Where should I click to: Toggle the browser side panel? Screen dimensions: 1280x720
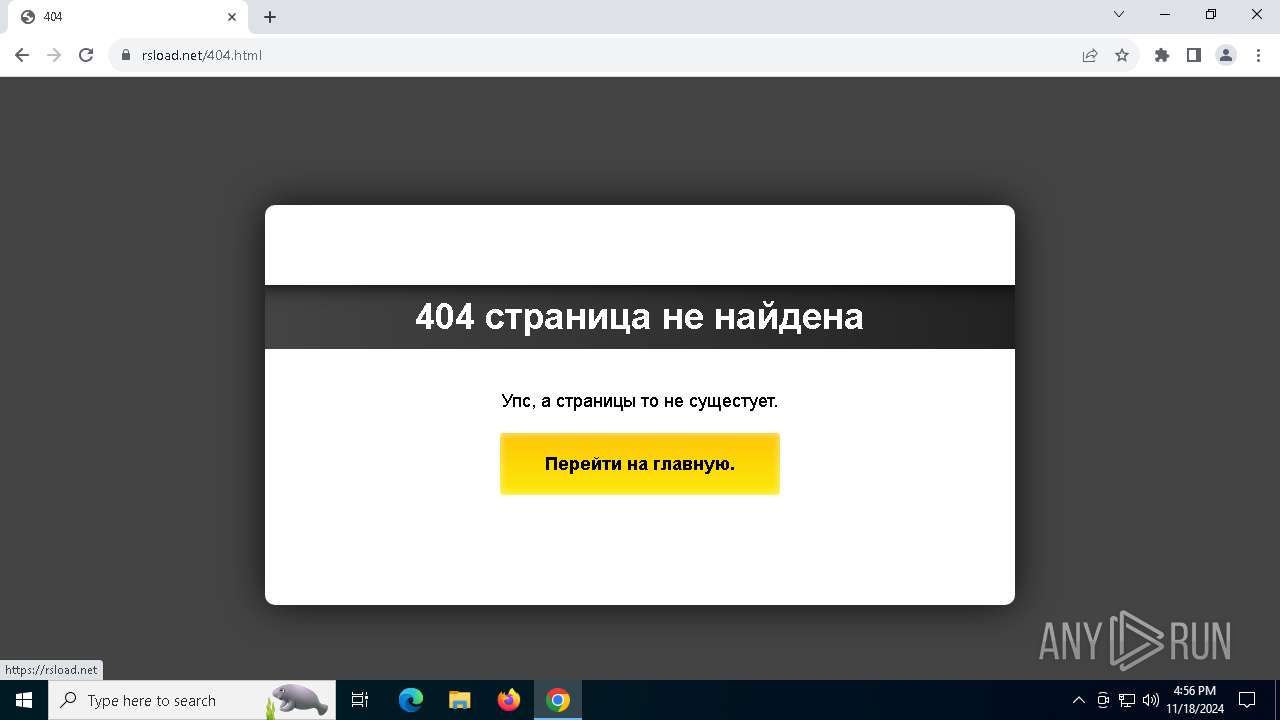coord(1194,55)
